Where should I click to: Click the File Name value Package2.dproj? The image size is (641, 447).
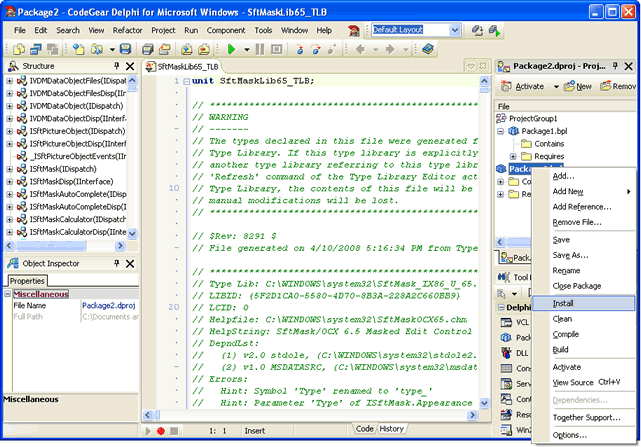click(x=109, y=305)
